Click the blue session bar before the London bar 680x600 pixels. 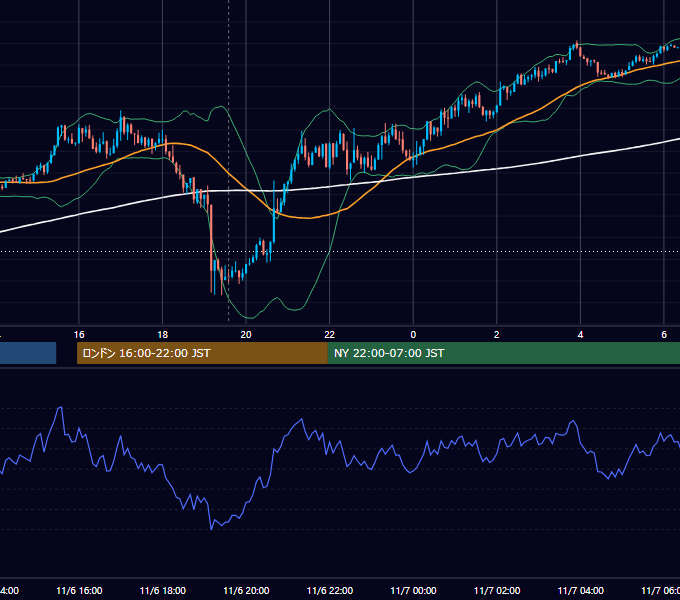click(28, 353)
